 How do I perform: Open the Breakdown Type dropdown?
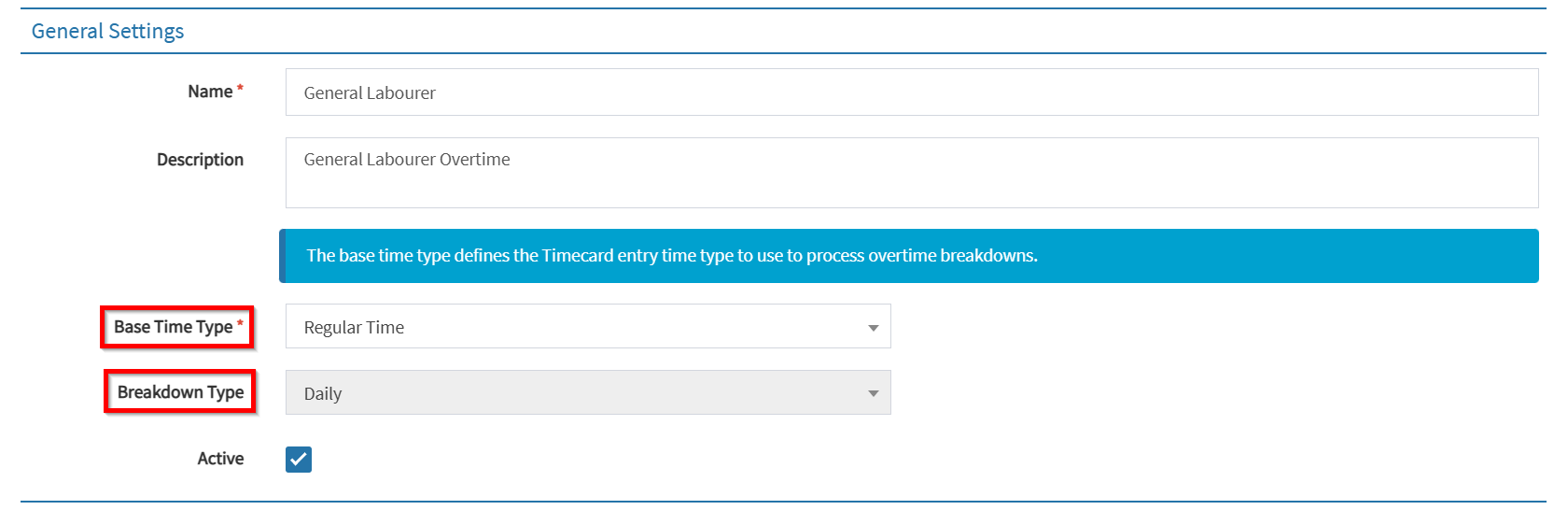click(x=588, y=393)
